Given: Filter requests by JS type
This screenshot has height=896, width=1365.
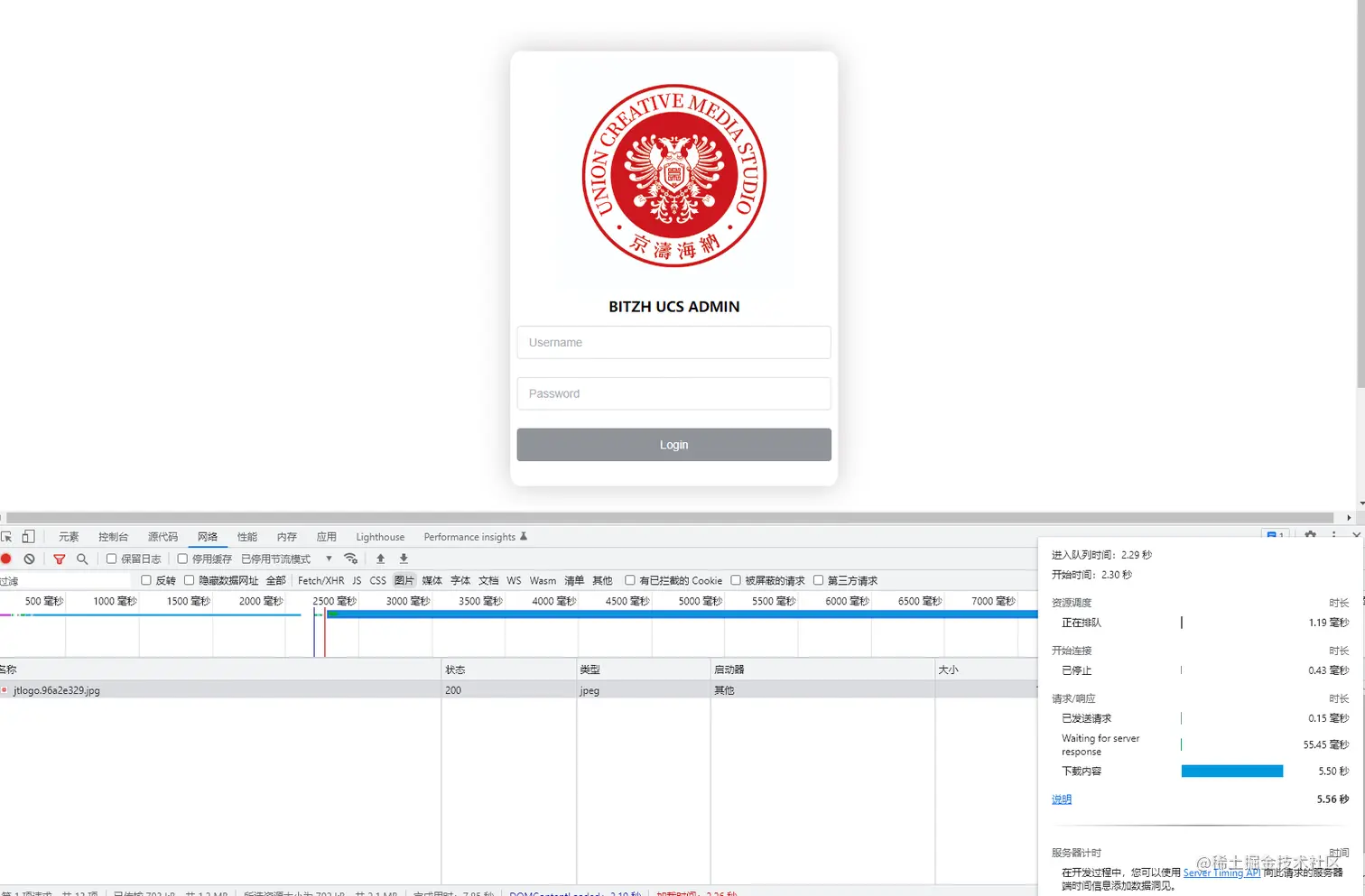Looking at the screenshot, I should point(357,581).
